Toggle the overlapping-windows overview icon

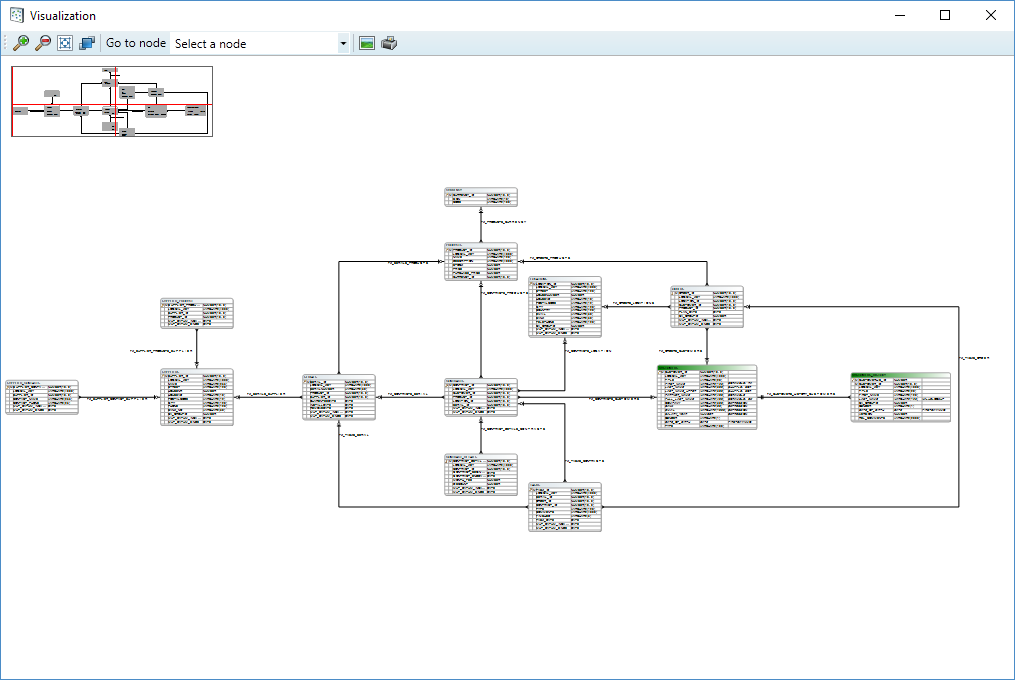[x=87, y=43]
